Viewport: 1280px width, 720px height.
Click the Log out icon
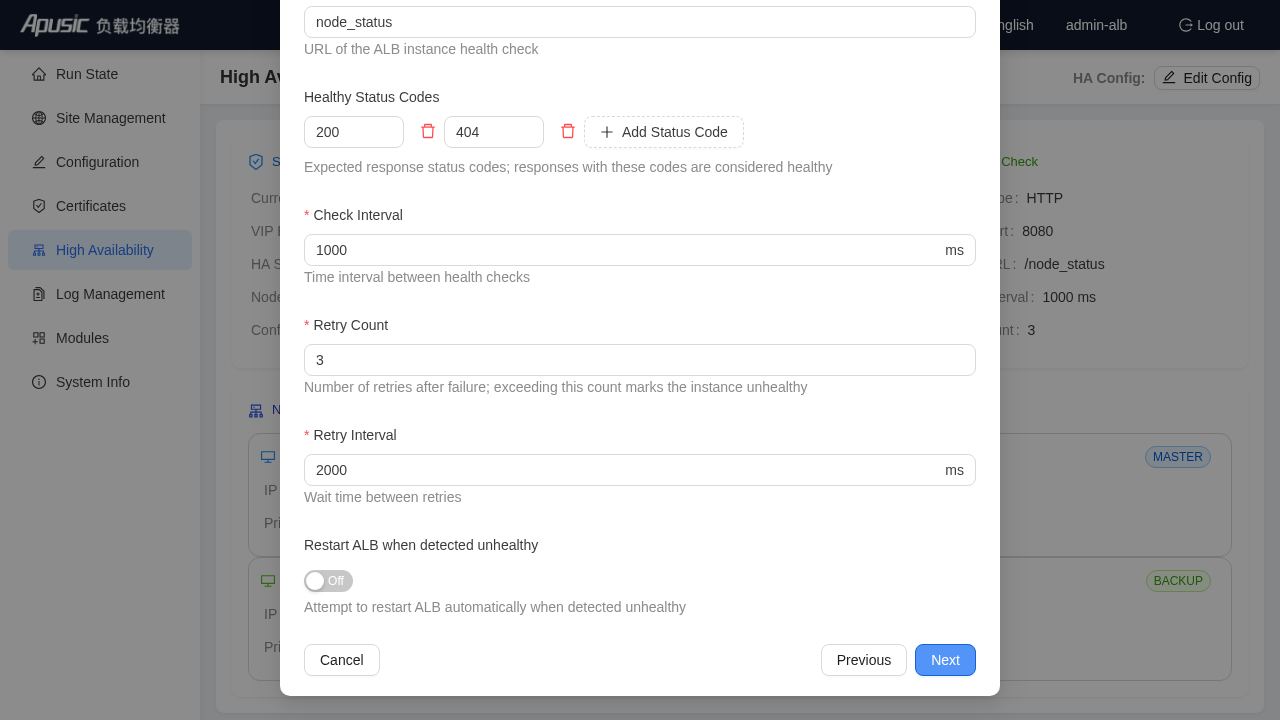click(x=1186, y=25)
